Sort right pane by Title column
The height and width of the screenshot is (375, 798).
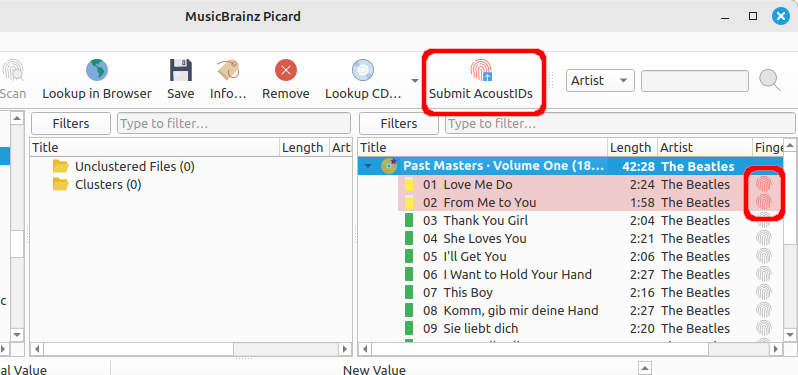click(483, 148)
